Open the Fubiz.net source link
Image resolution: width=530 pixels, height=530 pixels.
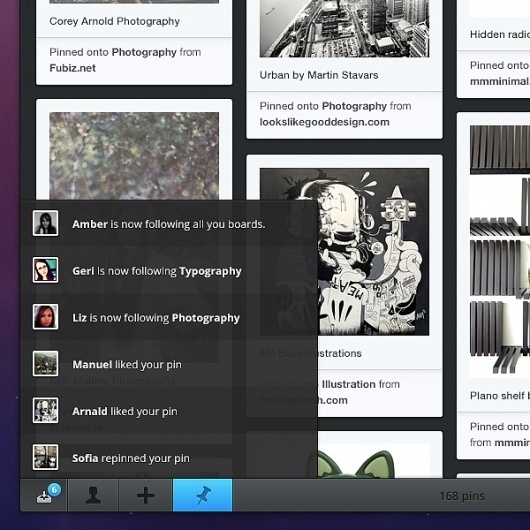[x=73, y=68]
